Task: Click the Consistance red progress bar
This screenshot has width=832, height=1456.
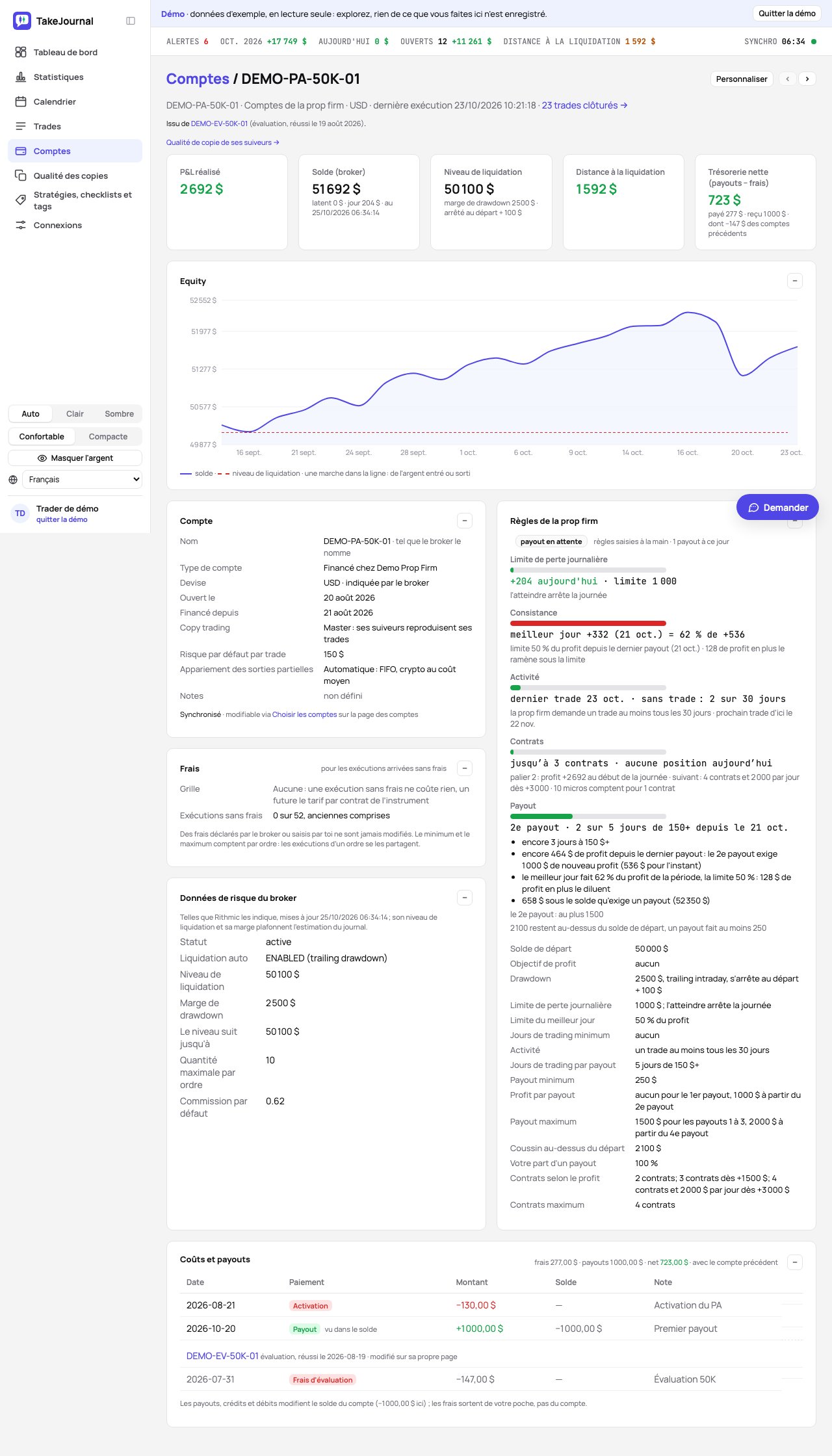Action: [588, 623]
